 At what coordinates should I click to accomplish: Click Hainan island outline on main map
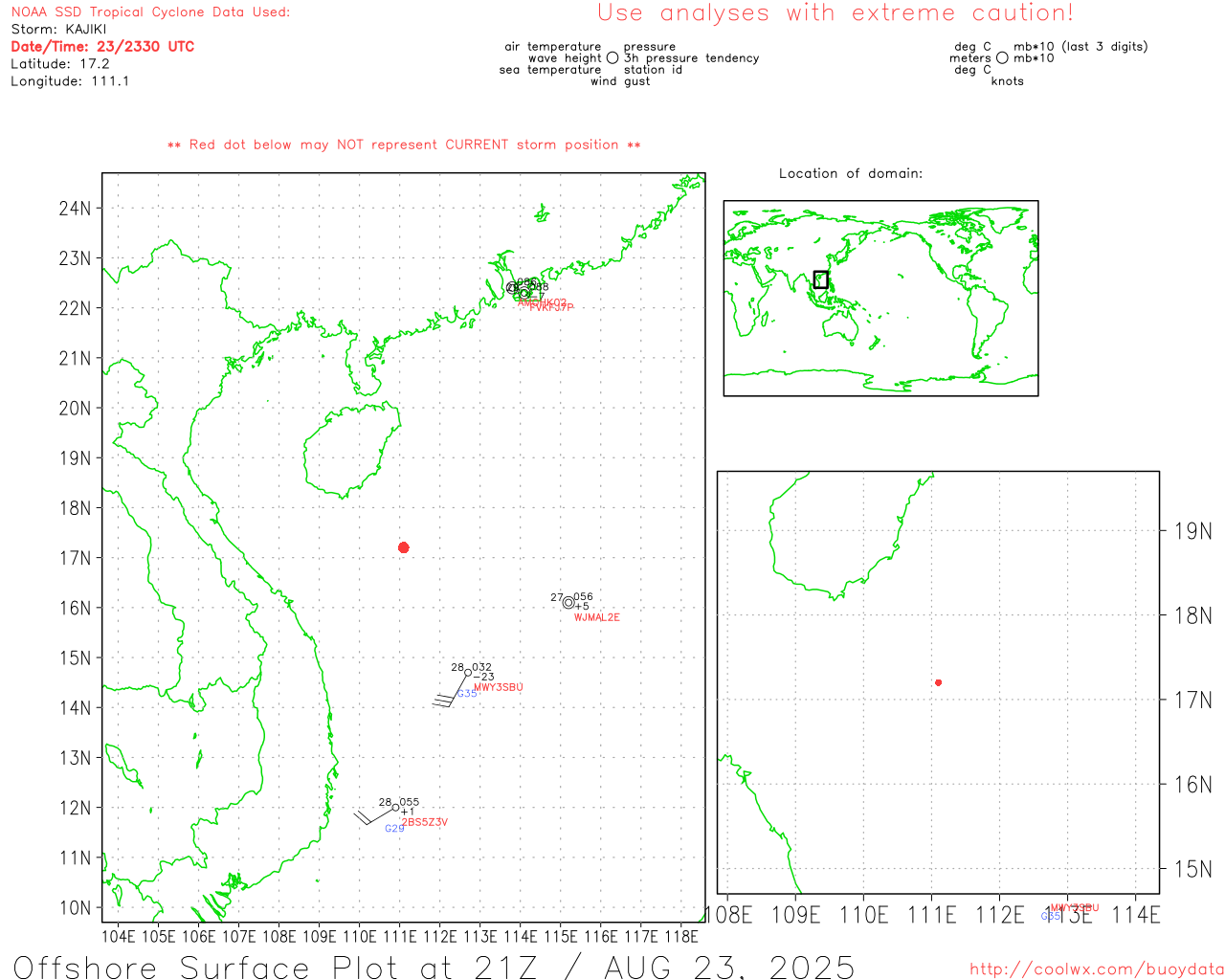click(x=350, y=450)
